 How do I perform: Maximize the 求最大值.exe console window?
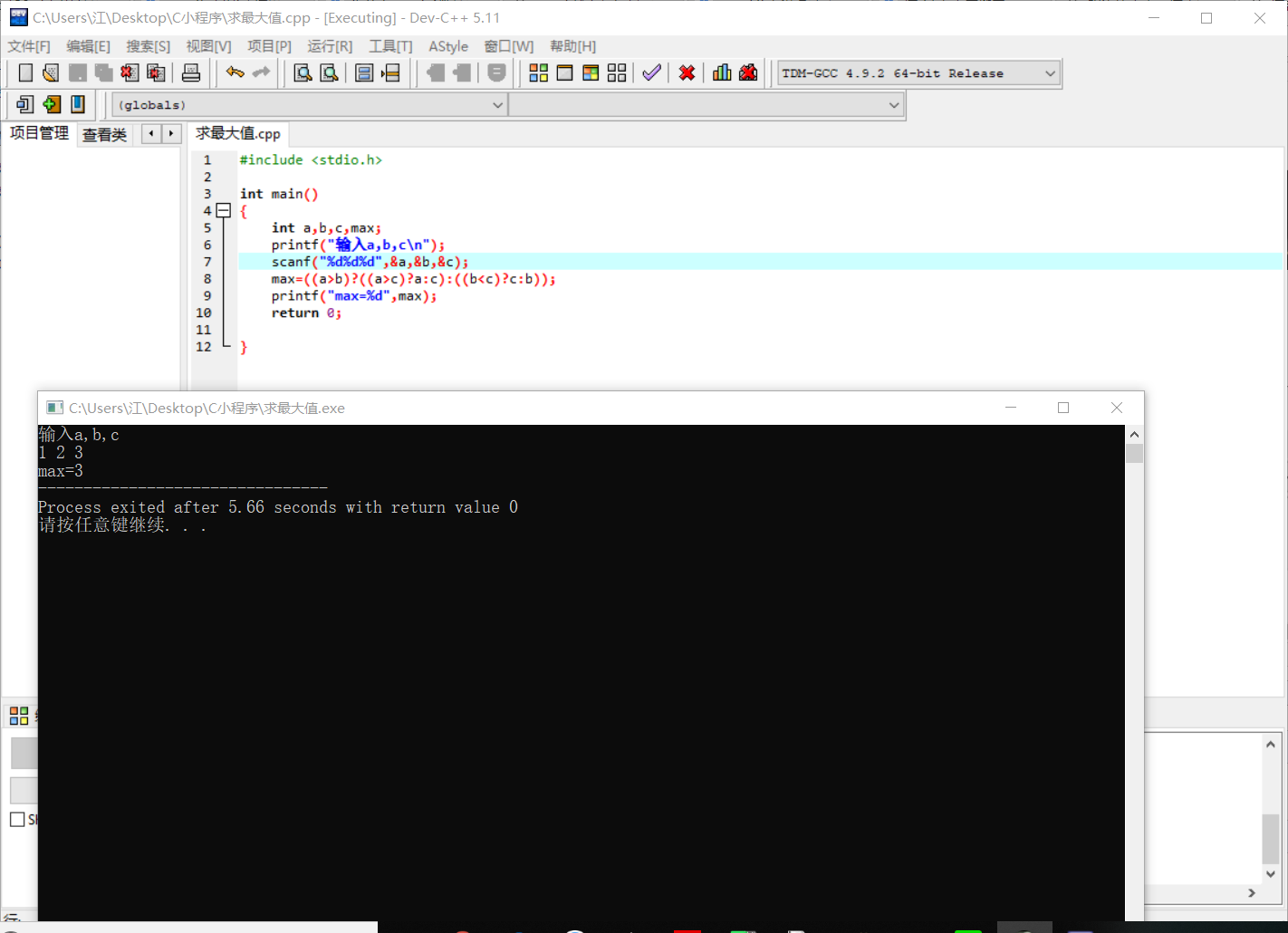coord(1063,408)
